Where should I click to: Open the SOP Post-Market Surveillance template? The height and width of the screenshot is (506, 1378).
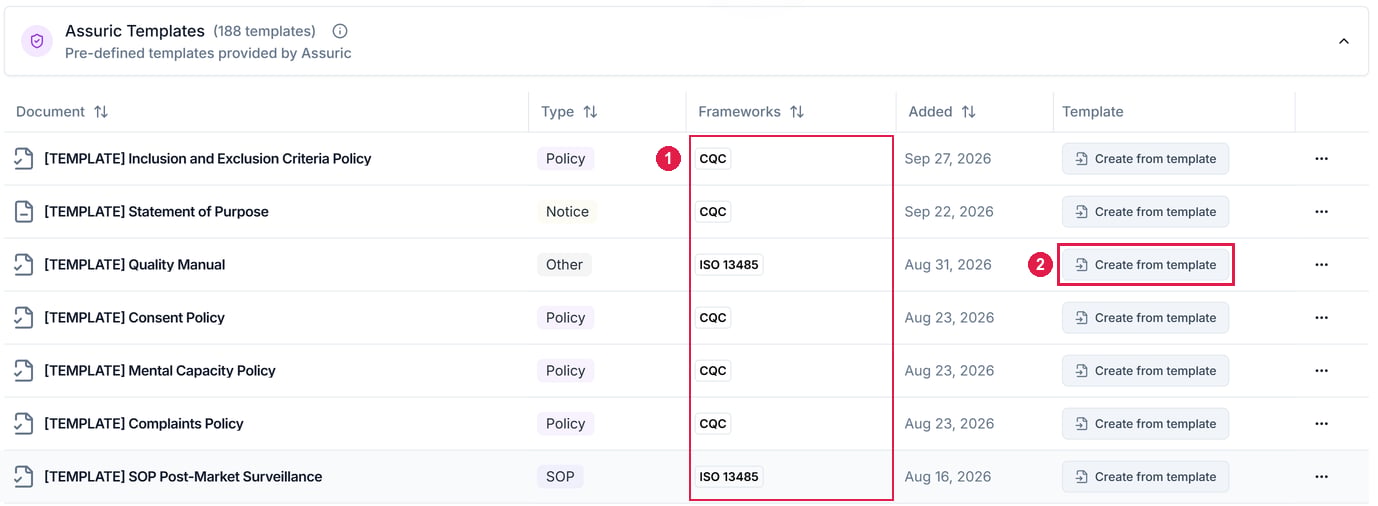point(183,477)
